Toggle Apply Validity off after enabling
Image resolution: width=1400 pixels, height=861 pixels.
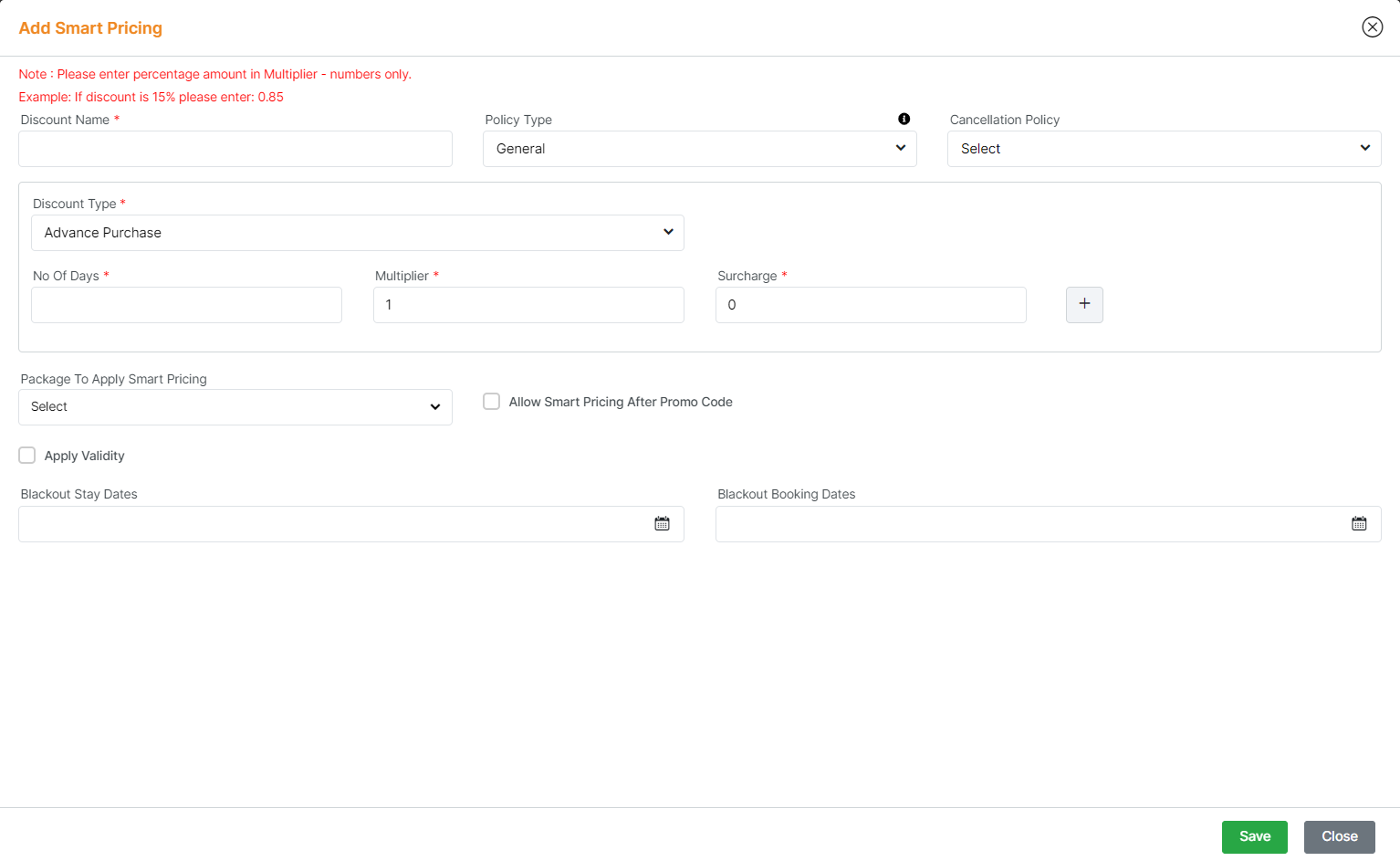tap(26, 455)
